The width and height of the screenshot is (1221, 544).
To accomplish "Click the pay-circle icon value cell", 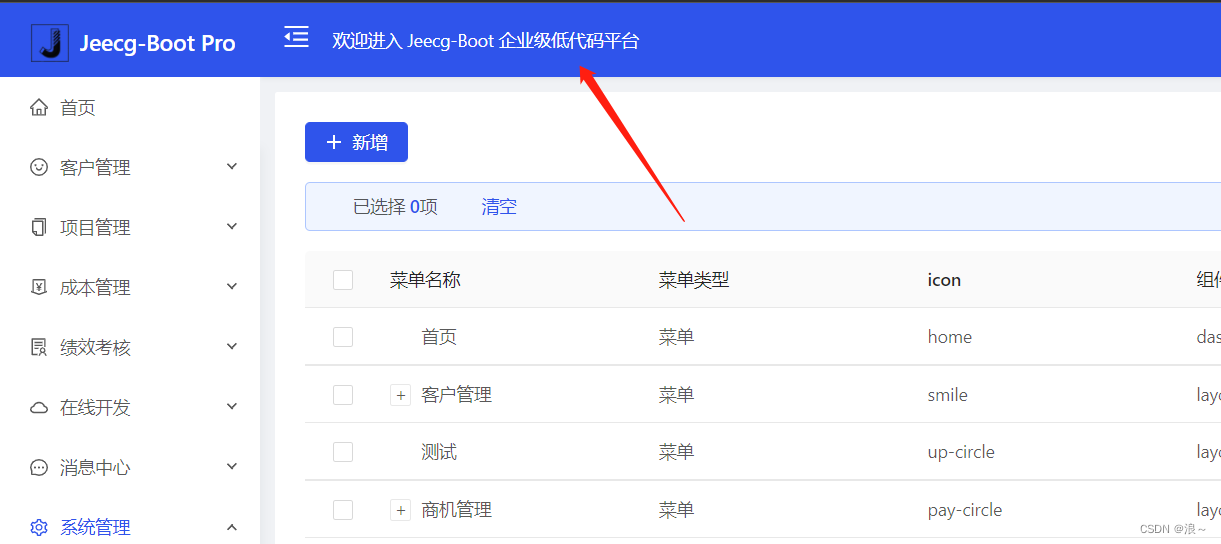I will [x=965, y=510].
